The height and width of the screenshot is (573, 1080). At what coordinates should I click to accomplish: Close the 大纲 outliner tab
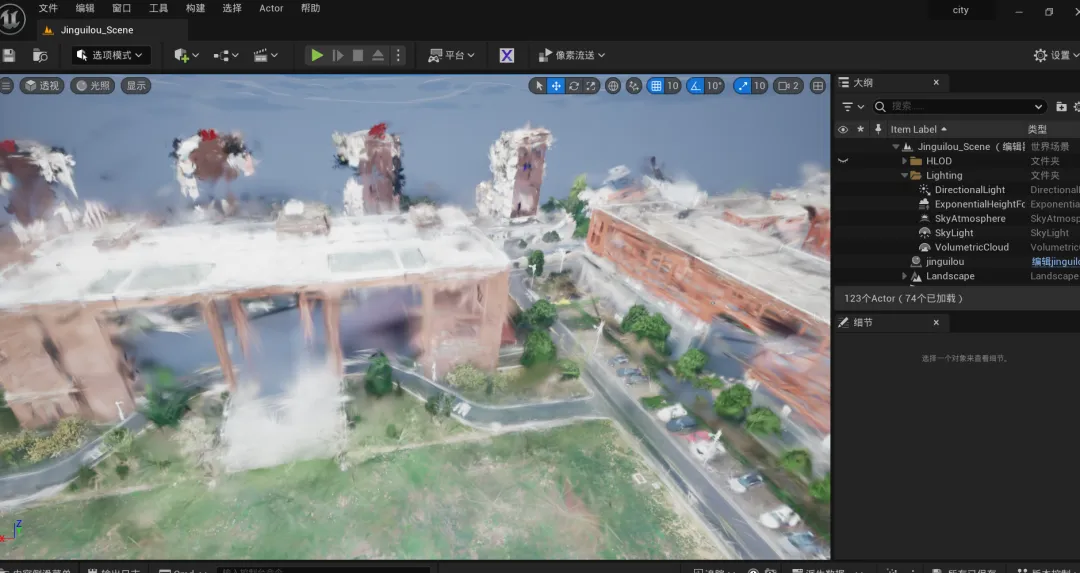(936, 83)
